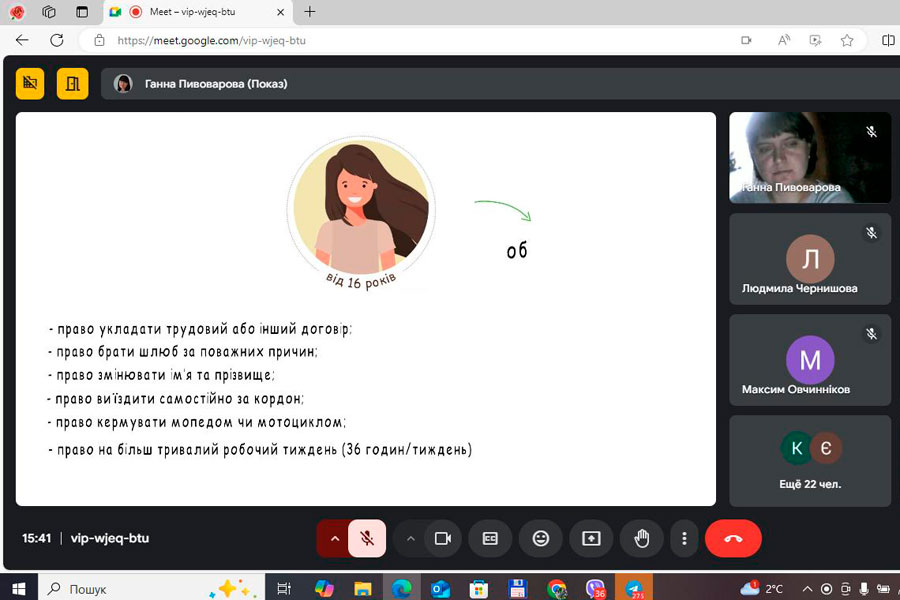Expand video settings chevron beside camera

pos(410,539)
